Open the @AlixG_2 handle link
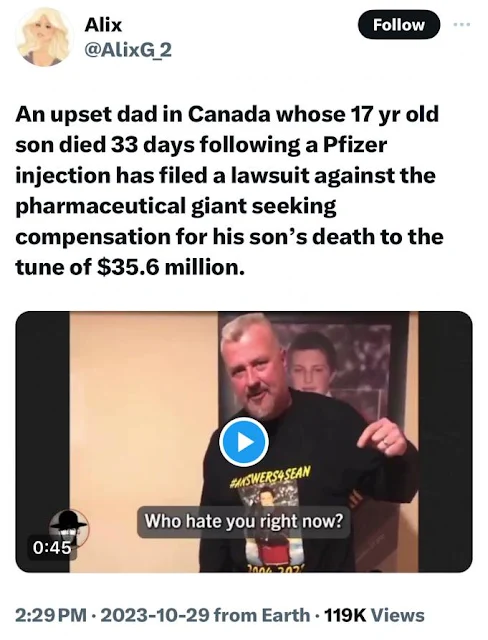 [x=127, y=50]
